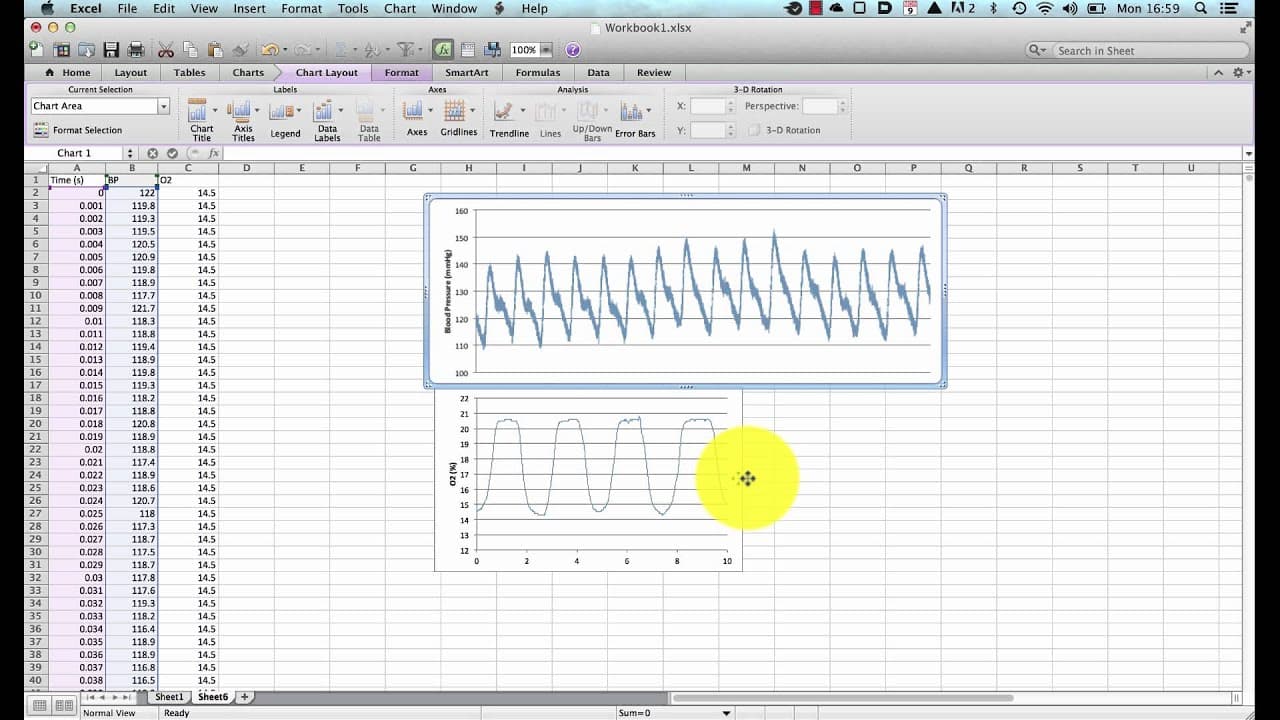This screenshot has width=1280, height=720.
Task: Open the ribbon gear settings dropdown
Action: click(1242, 72)
